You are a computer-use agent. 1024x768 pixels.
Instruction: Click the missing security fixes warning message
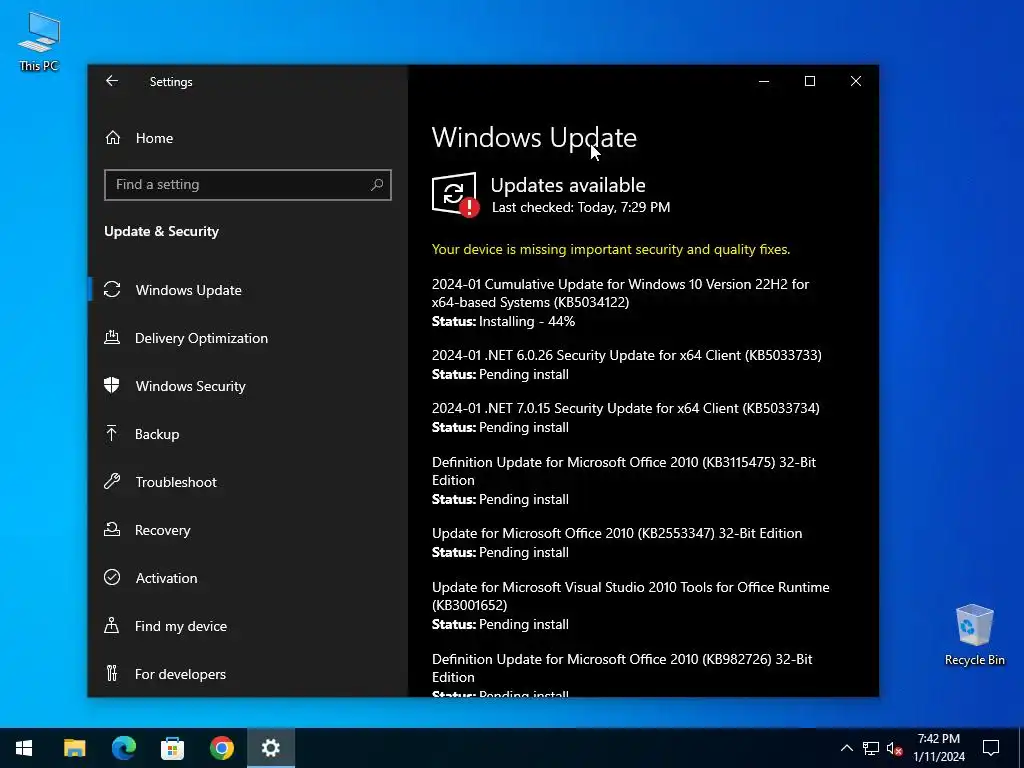[611, 249]
